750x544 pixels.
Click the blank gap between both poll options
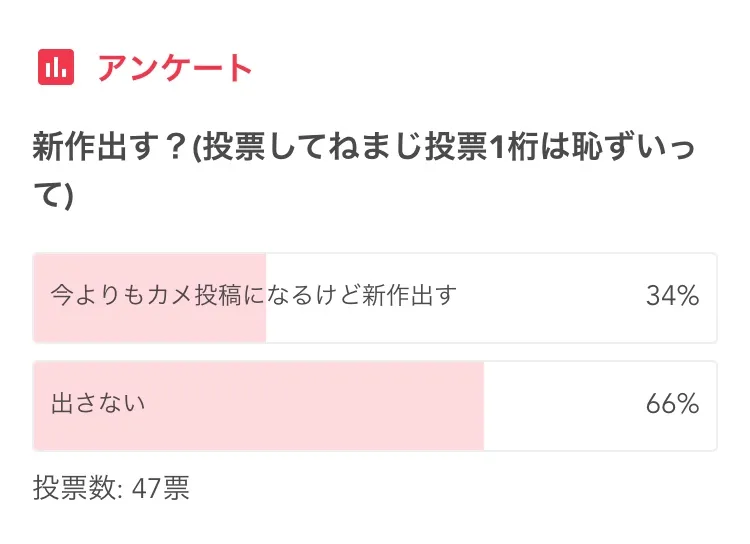point(375,352)
